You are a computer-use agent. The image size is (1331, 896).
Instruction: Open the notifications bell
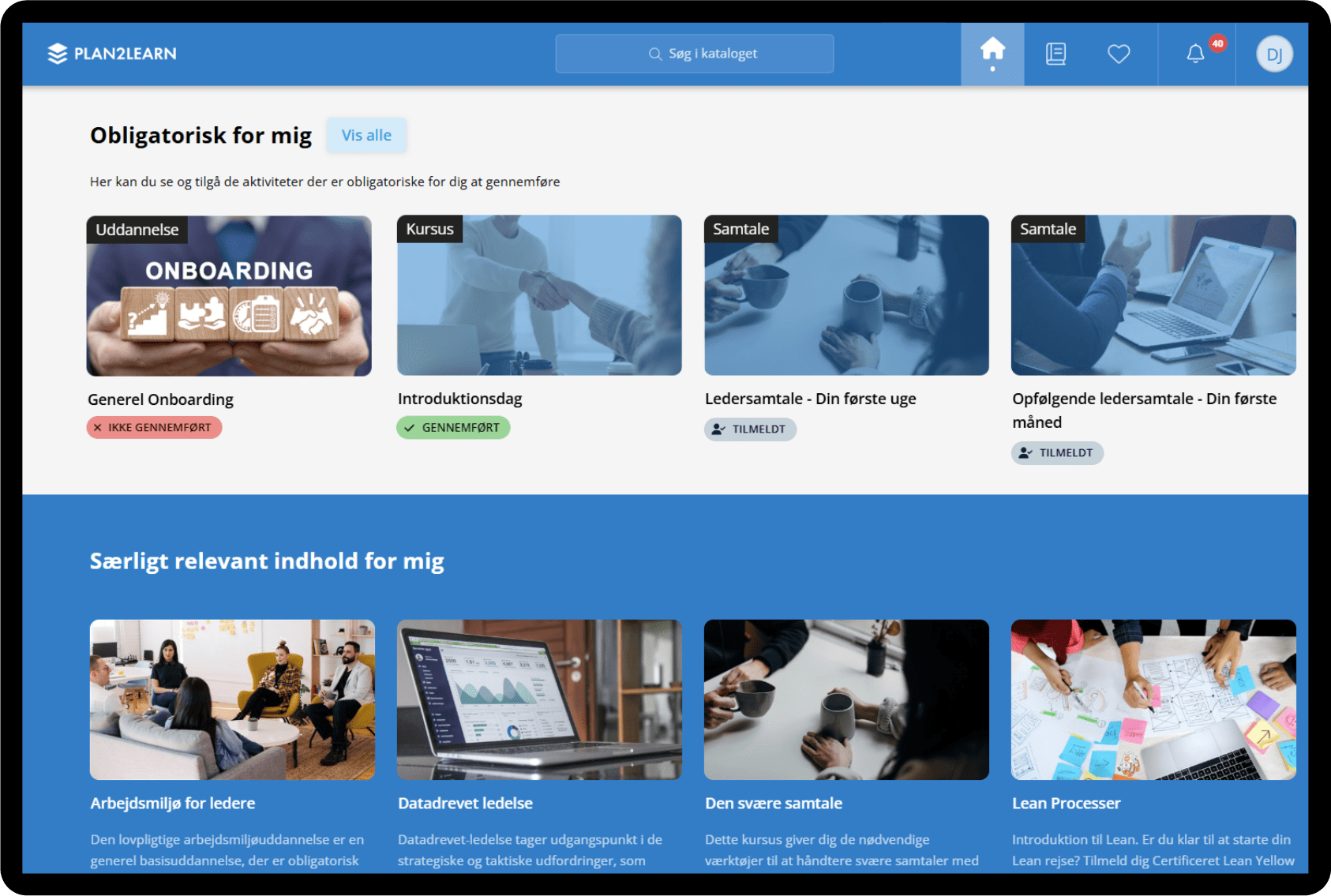(x=1195, y=54)
